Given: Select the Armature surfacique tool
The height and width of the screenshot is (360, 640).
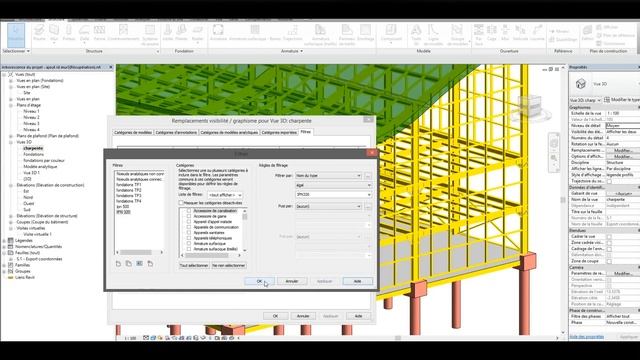Looking at the screenshot, I should (x=247, y=33).
